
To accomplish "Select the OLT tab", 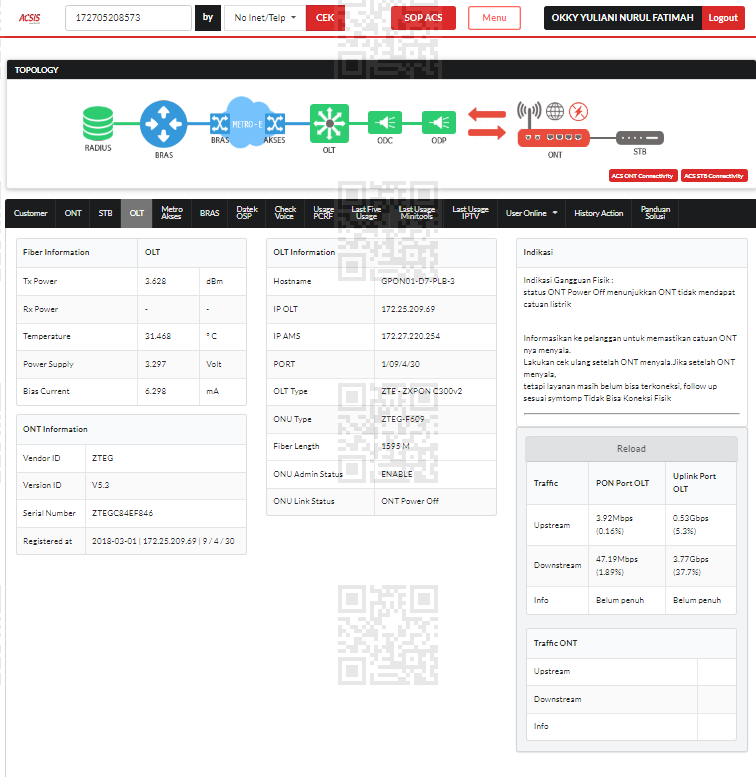I will click(137, 213).
